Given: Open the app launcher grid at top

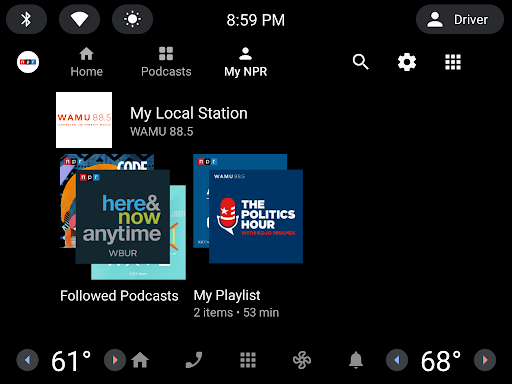Looking at the screenshot, I should tap(453, 62).
